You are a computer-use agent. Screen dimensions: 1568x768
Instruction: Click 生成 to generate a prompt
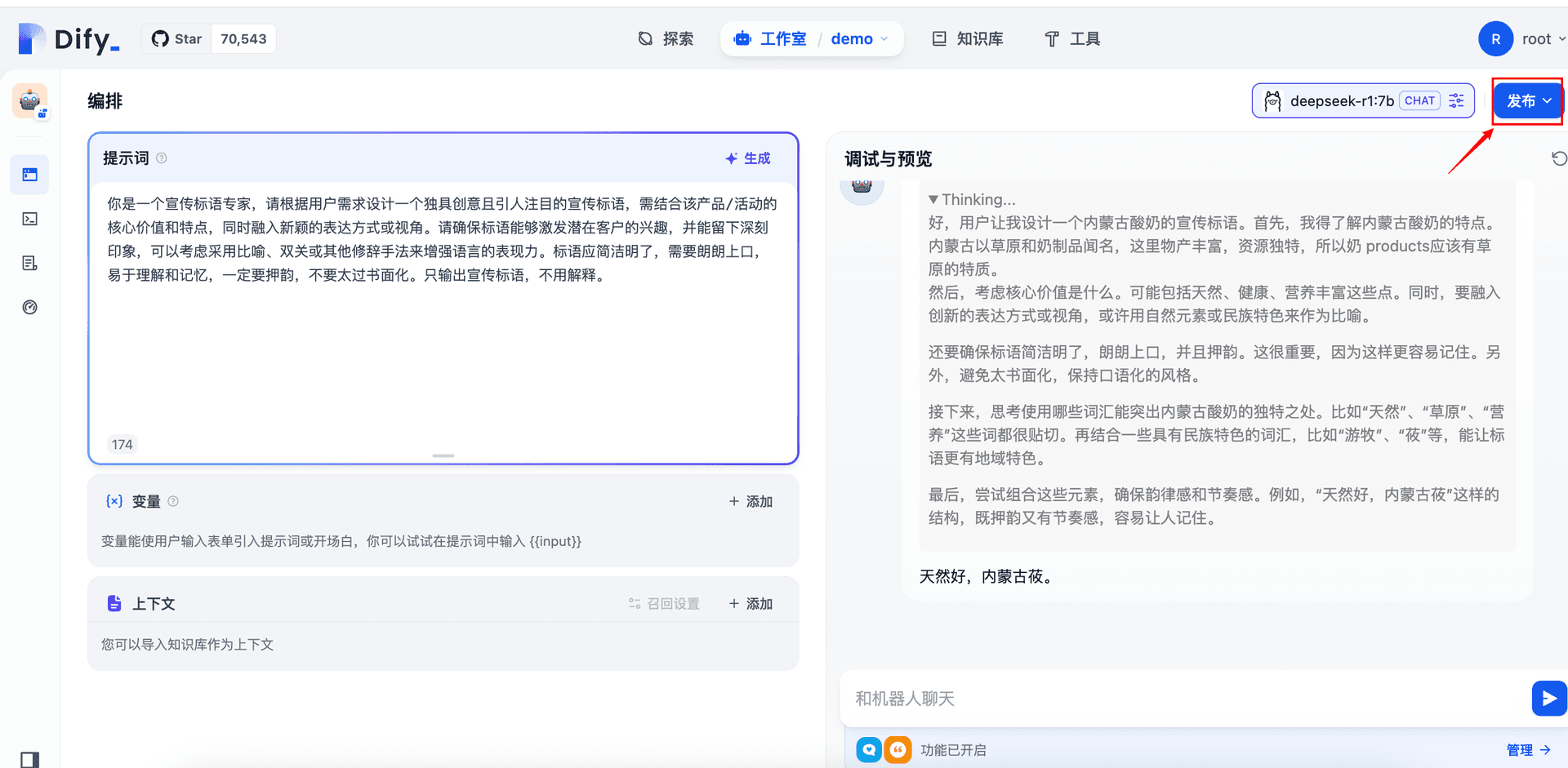click(x=748, y=158)
